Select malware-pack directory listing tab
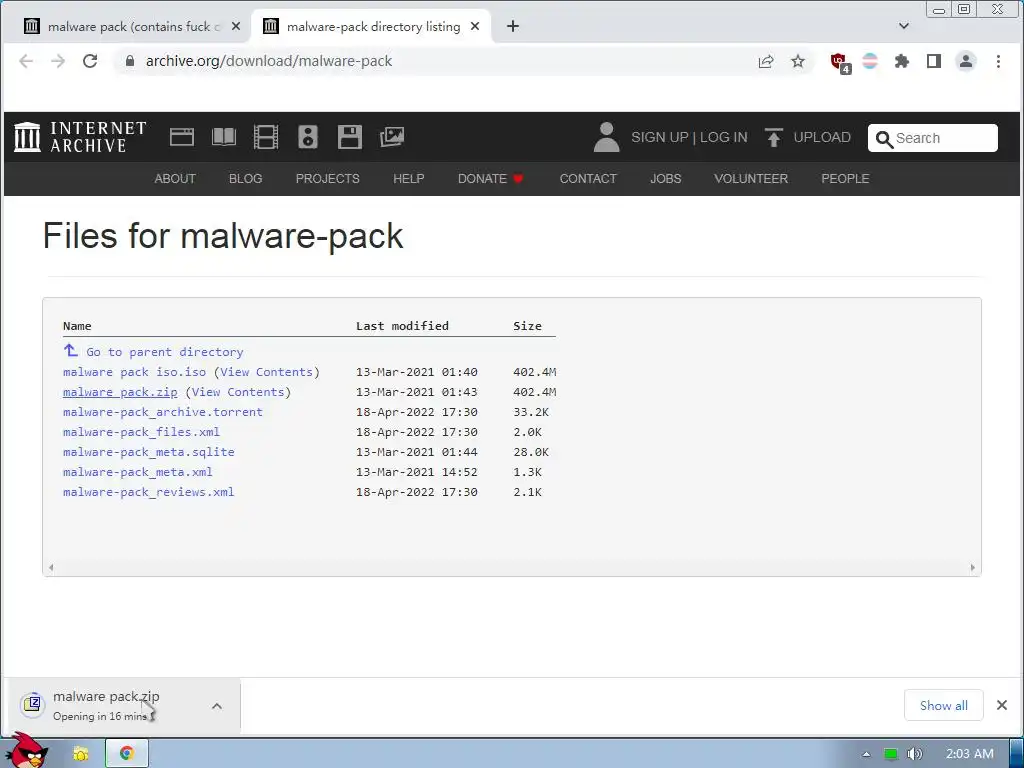Image resolution: width=1024 pixels, height=768 pixels. pos(372,27)
